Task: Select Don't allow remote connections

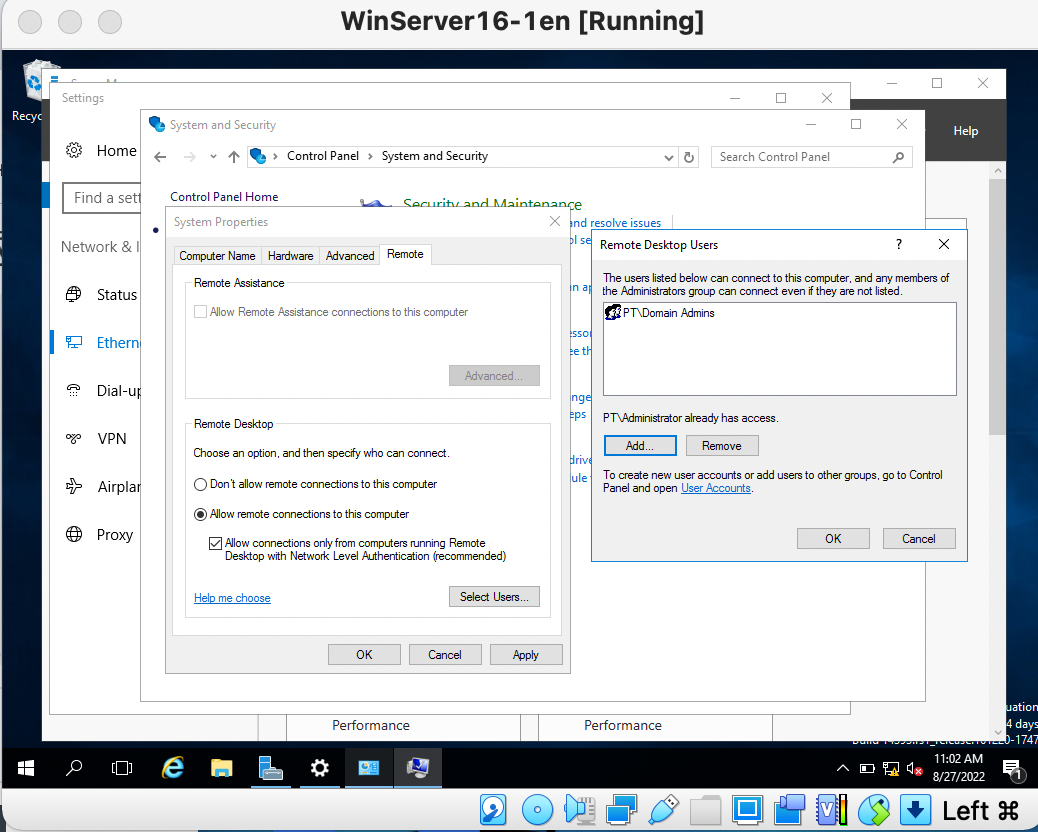Action: 200,485
